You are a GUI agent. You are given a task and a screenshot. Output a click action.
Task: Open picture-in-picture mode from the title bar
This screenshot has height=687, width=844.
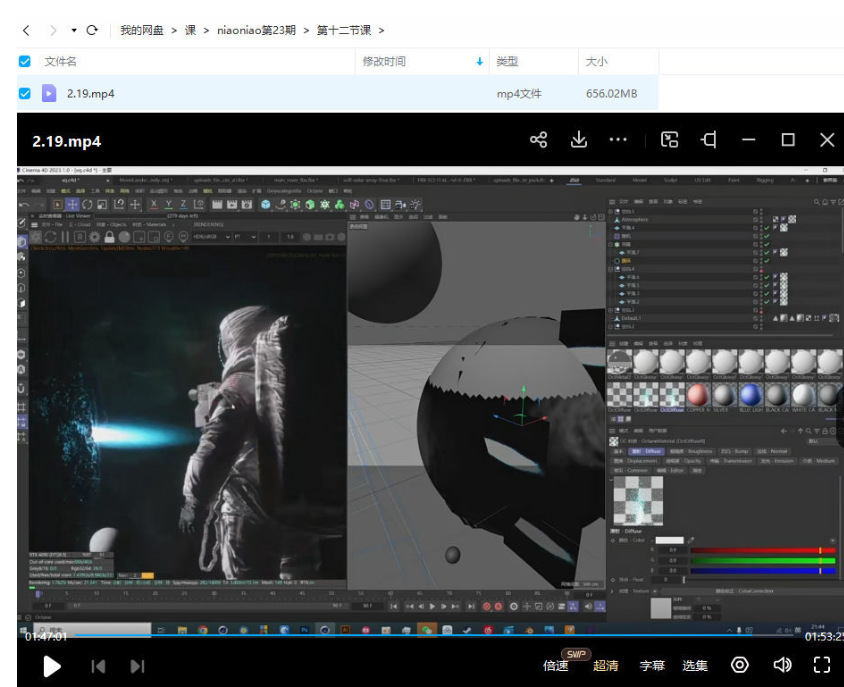click(670, 139)
